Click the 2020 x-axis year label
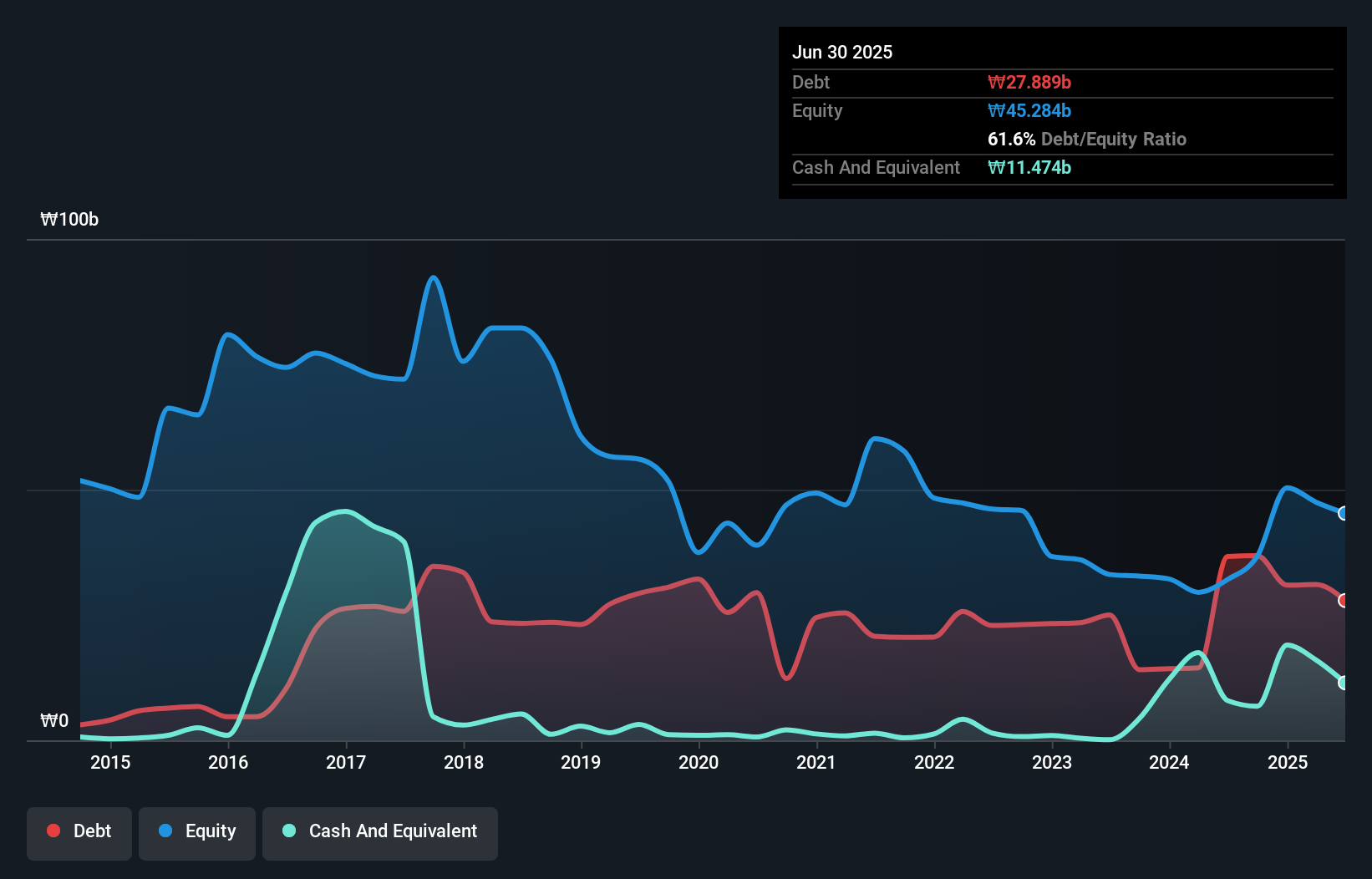1372x879 pixels. tap(699, 762)
